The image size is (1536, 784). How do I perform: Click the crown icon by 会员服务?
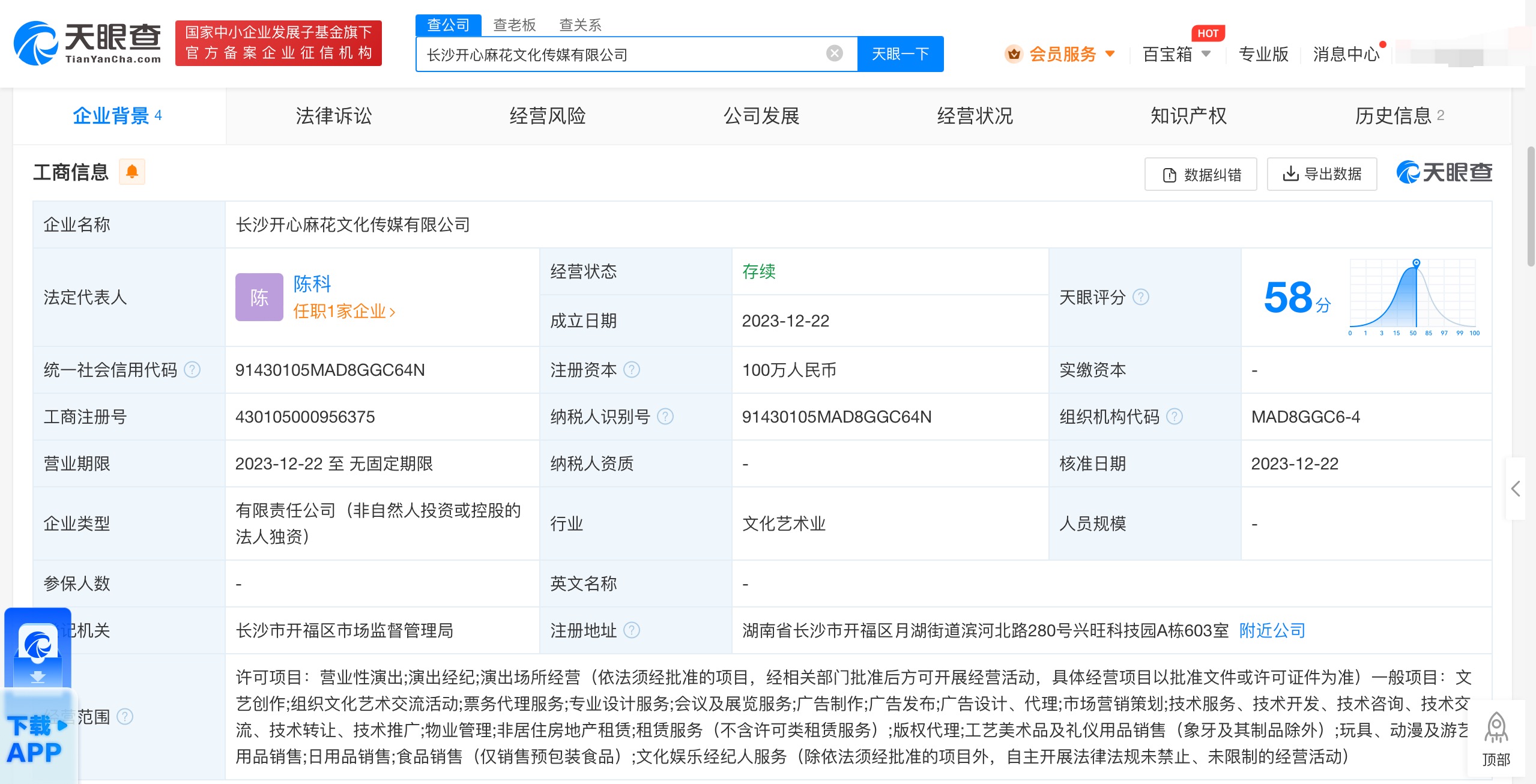tap(1014, 54)
